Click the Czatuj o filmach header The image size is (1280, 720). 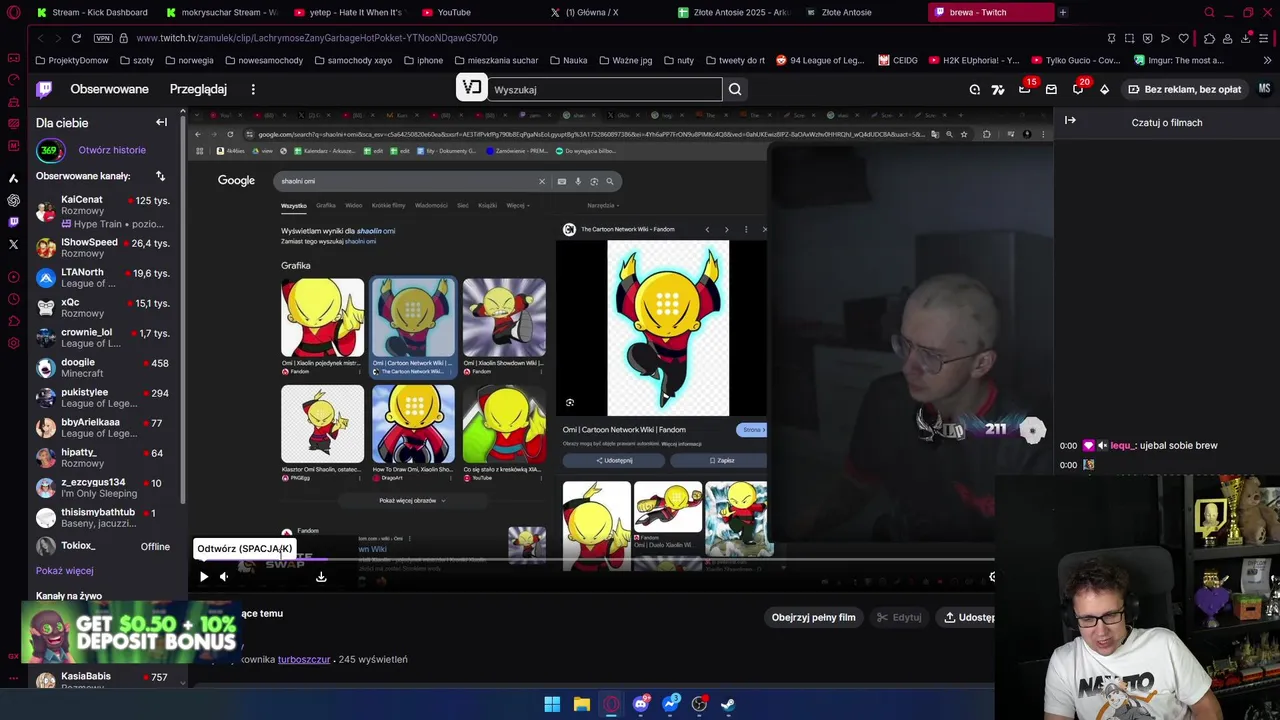coord(1167,122)
